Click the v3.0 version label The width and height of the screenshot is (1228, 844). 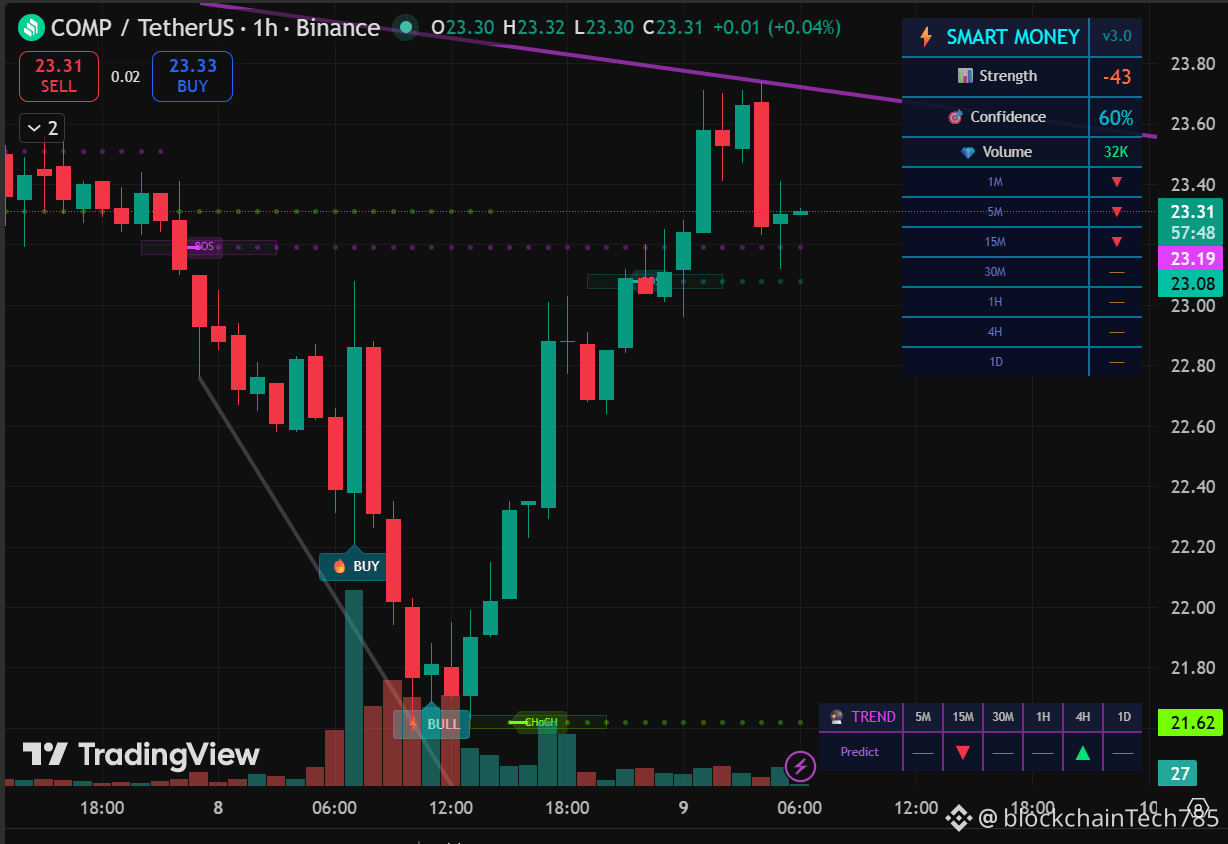[1115, 36]
